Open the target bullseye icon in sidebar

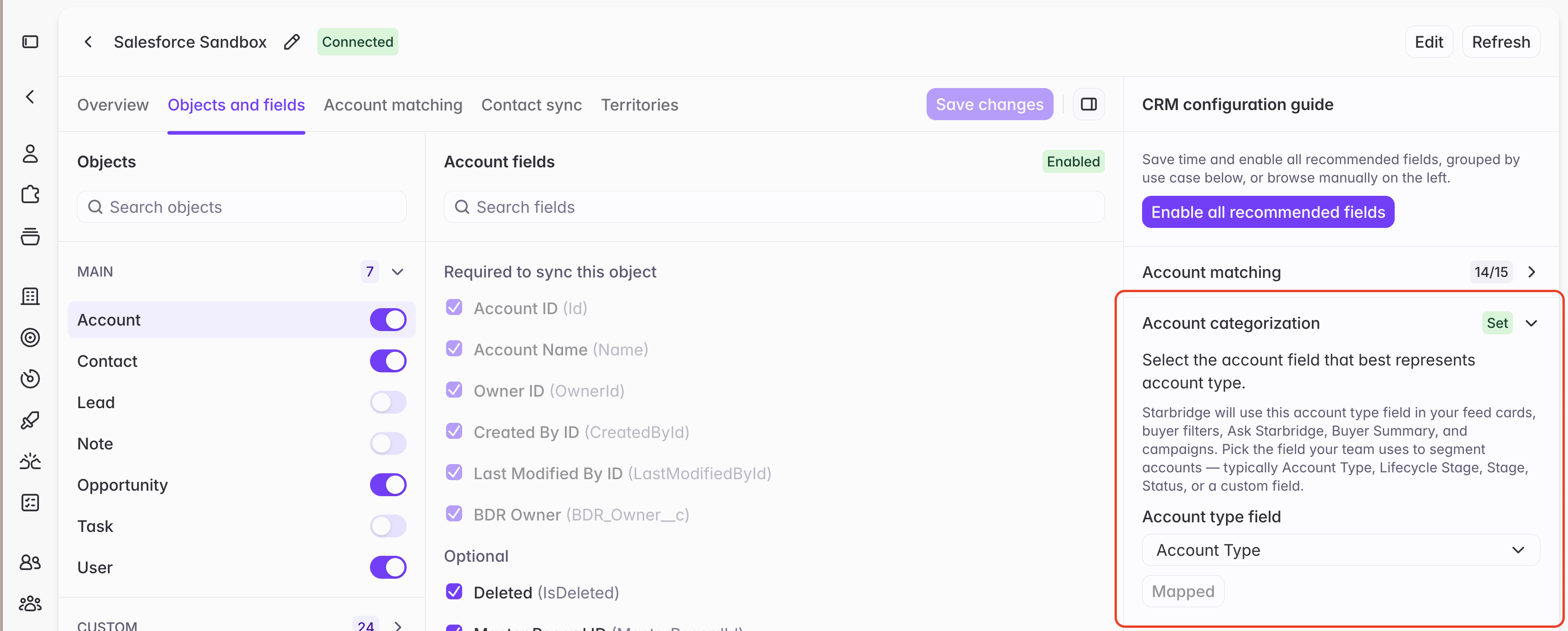pyautogui.click(x=30, y=338)
